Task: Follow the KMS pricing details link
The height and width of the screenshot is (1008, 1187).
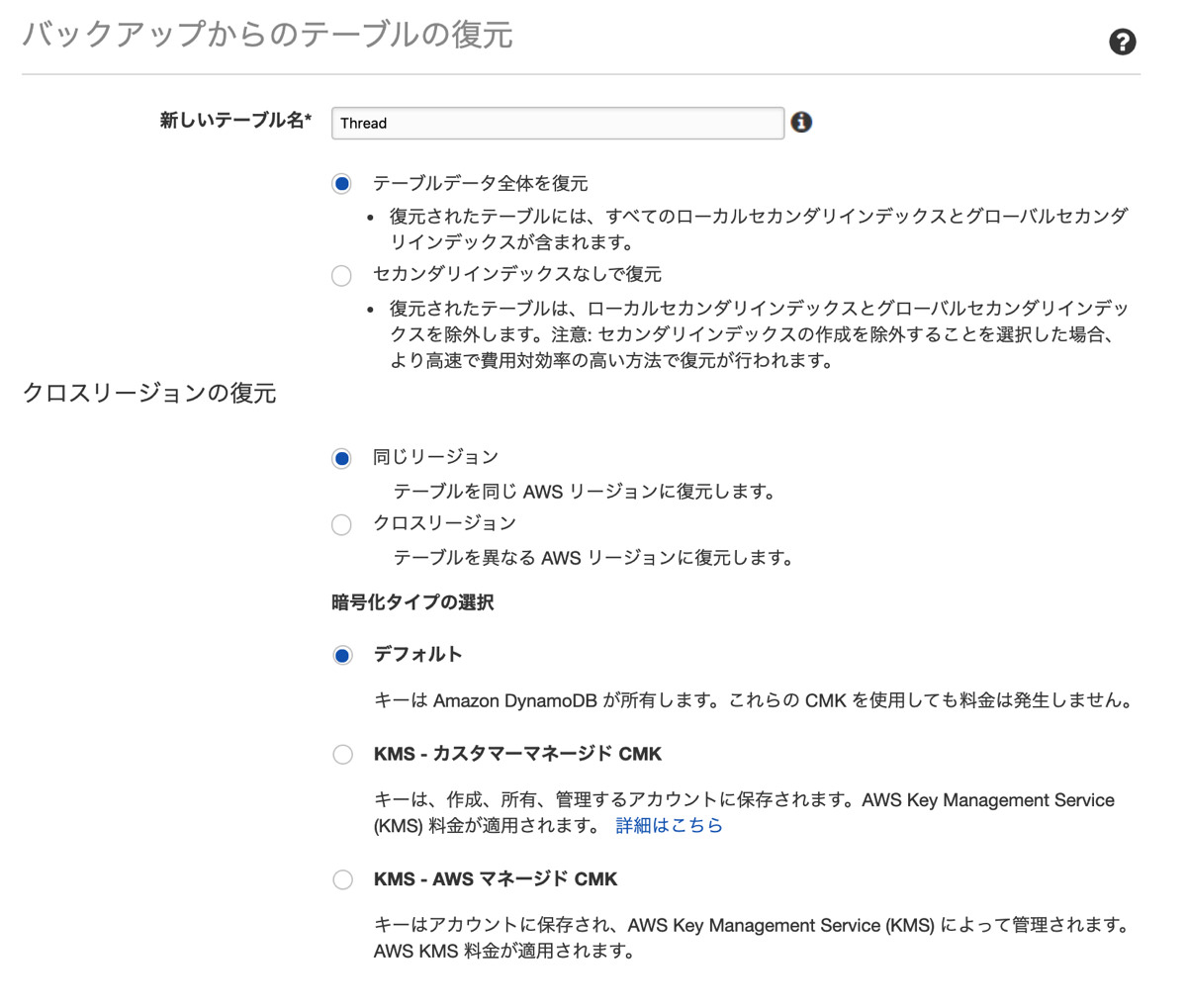Action: pyautogui.click(x=669, y=826)
